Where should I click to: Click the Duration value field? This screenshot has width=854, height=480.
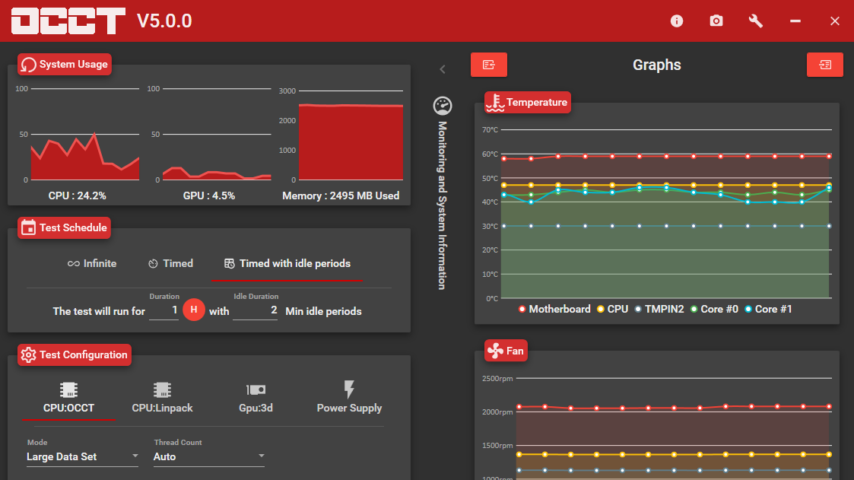163,311
